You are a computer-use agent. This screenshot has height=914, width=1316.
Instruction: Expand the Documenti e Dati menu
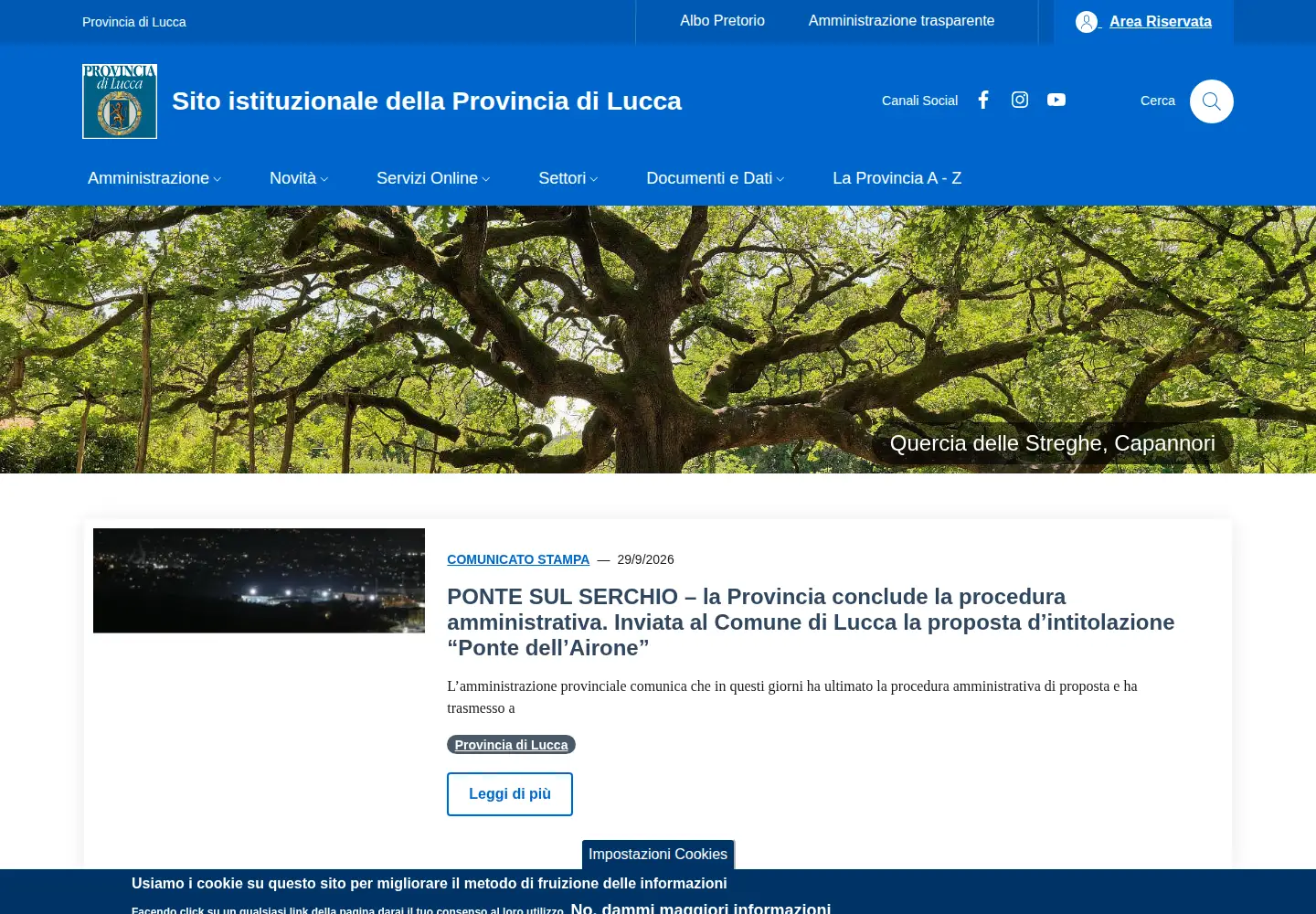715,178
